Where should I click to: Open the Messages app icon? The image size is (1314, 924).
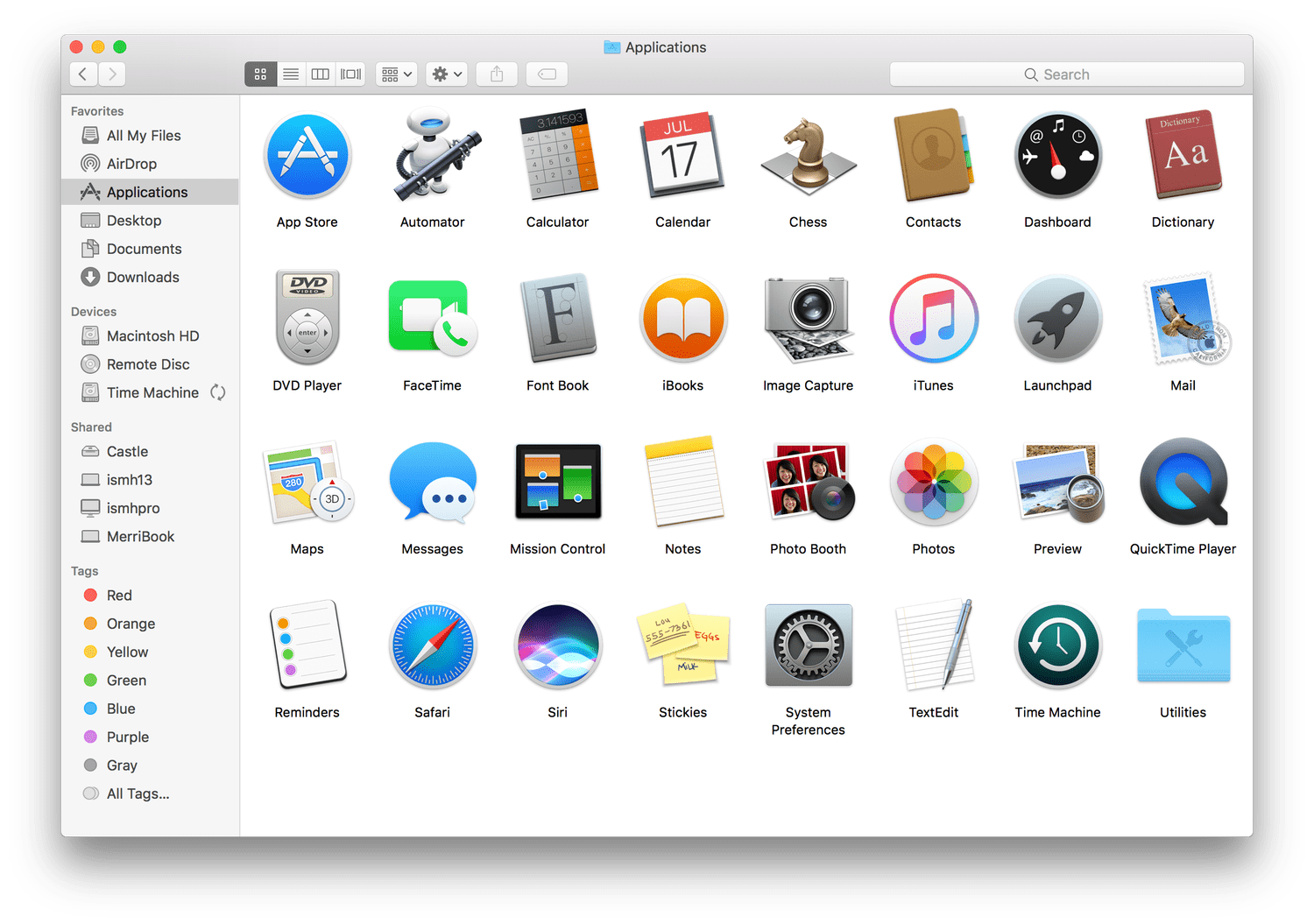coord(433,483)
